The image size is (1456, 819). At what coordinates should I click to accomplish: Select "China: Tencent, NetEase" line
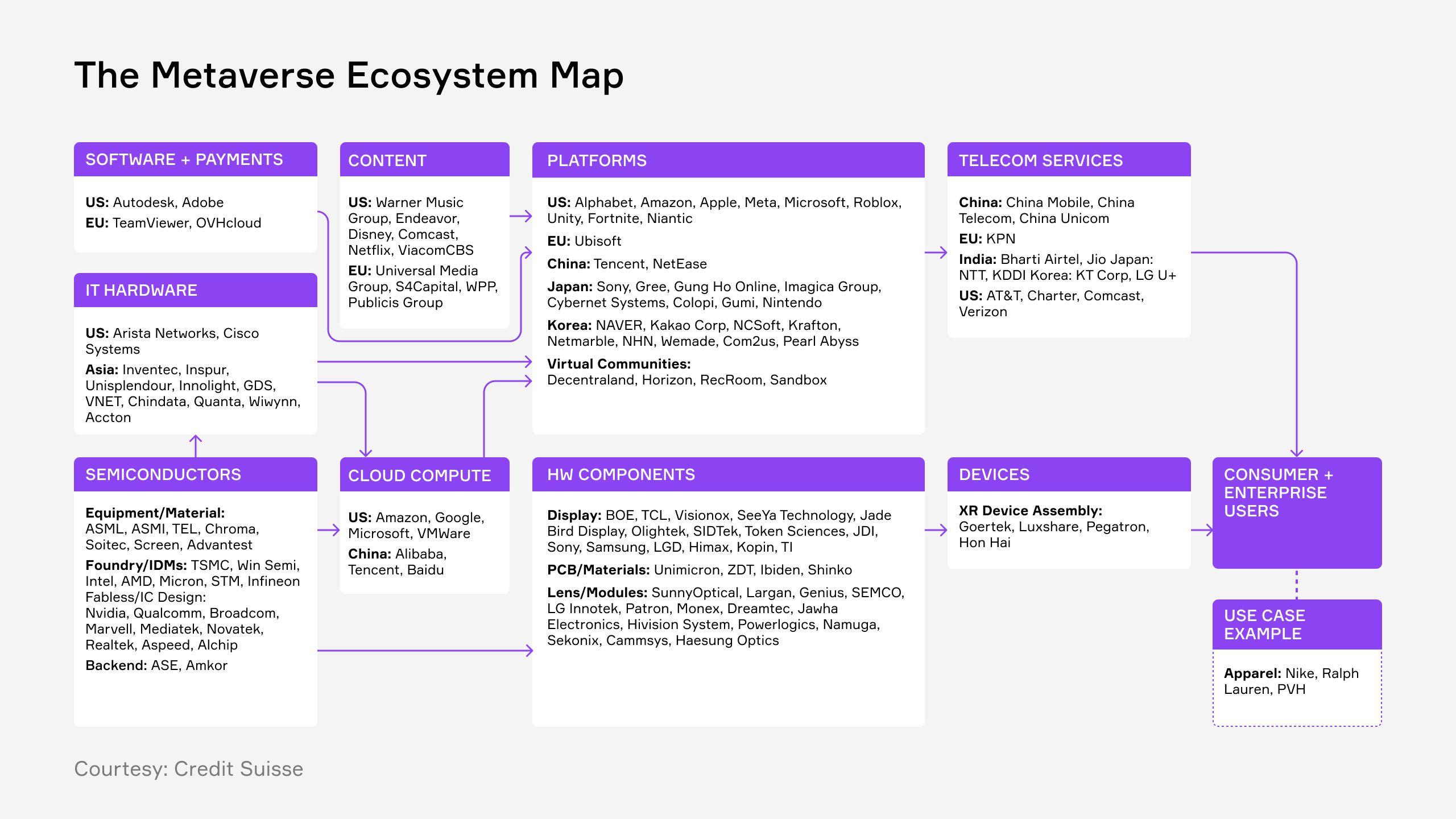click(627, 264)
